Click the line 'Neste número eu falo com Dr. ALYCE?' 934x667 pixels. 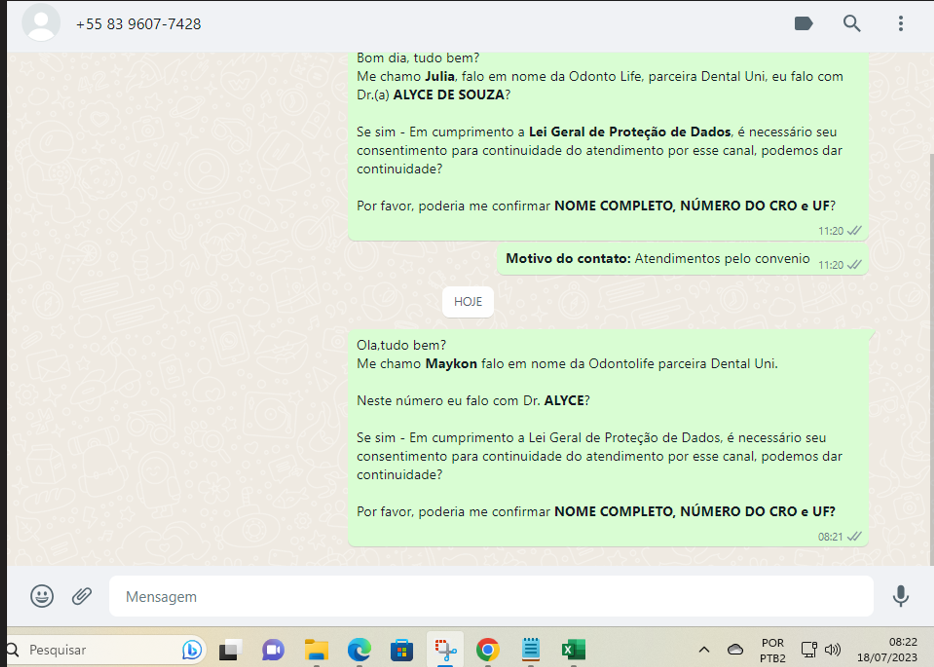pyautogui.click(x=473, y=401)
